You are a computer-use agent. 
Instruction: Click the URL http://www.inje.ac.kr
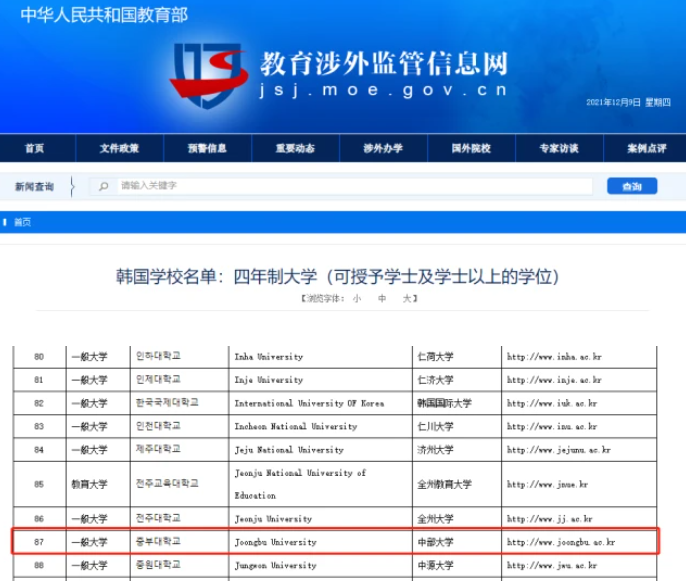pos(554,380)
